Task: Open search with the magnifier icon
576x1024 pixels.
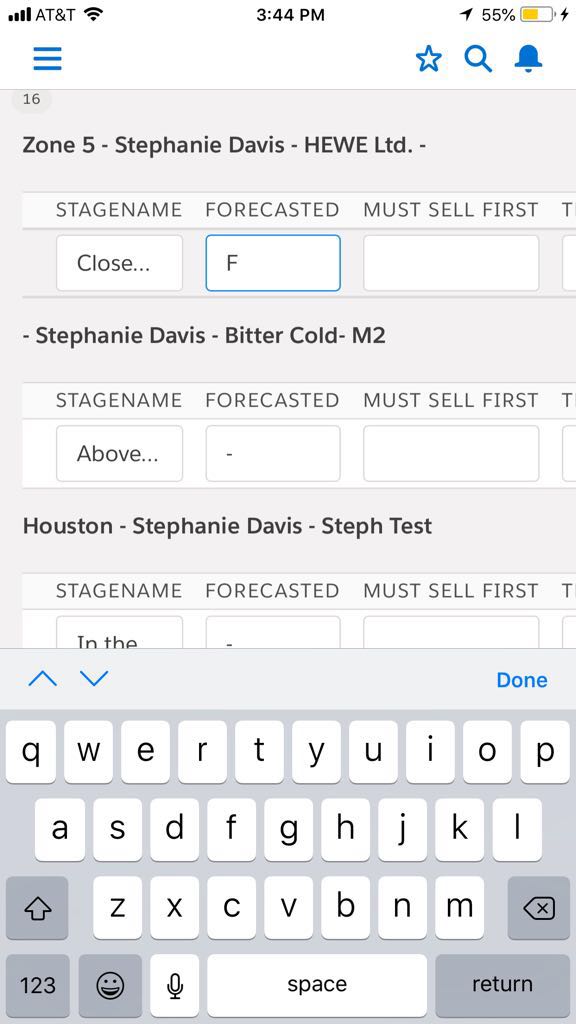Action: coord(478,59)
